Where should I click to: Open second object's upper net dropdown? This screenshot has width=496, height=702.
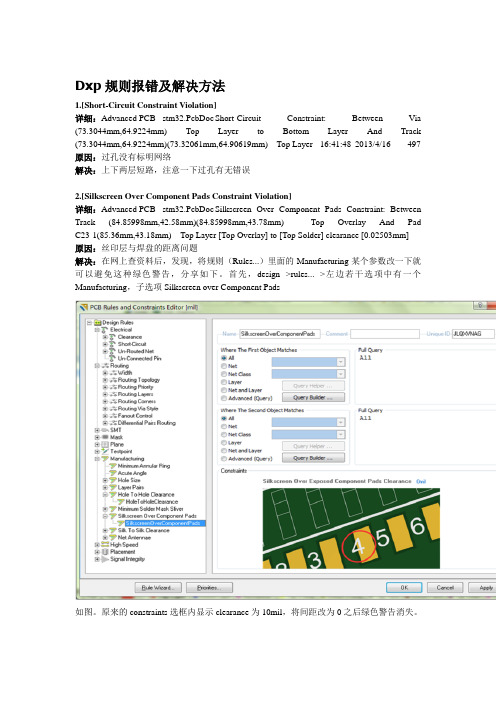(x=341, y=422)
